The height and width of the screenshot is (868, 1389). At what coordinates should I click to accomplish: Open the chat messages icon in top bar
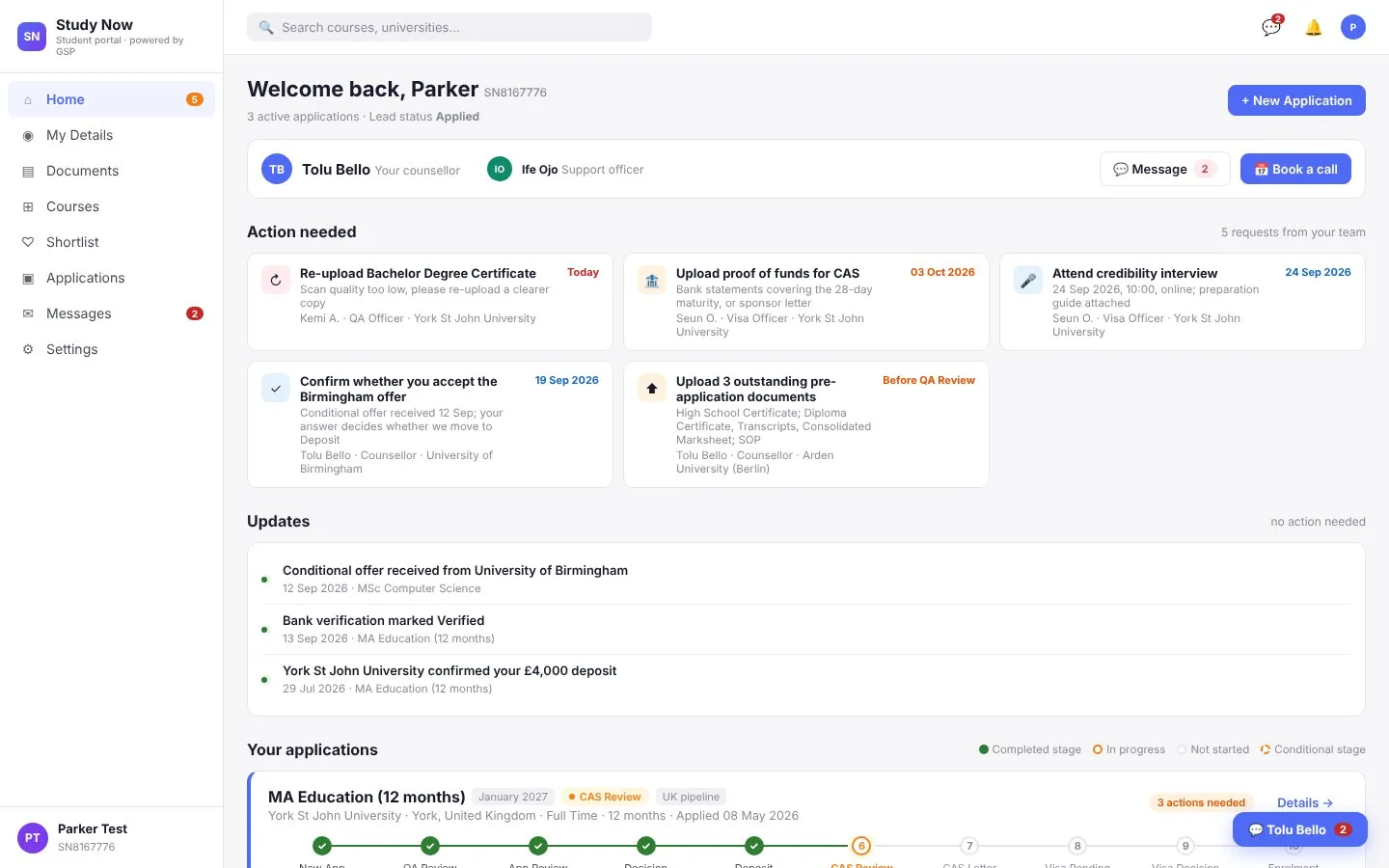pyautogui.click(x=1271, y=27)
